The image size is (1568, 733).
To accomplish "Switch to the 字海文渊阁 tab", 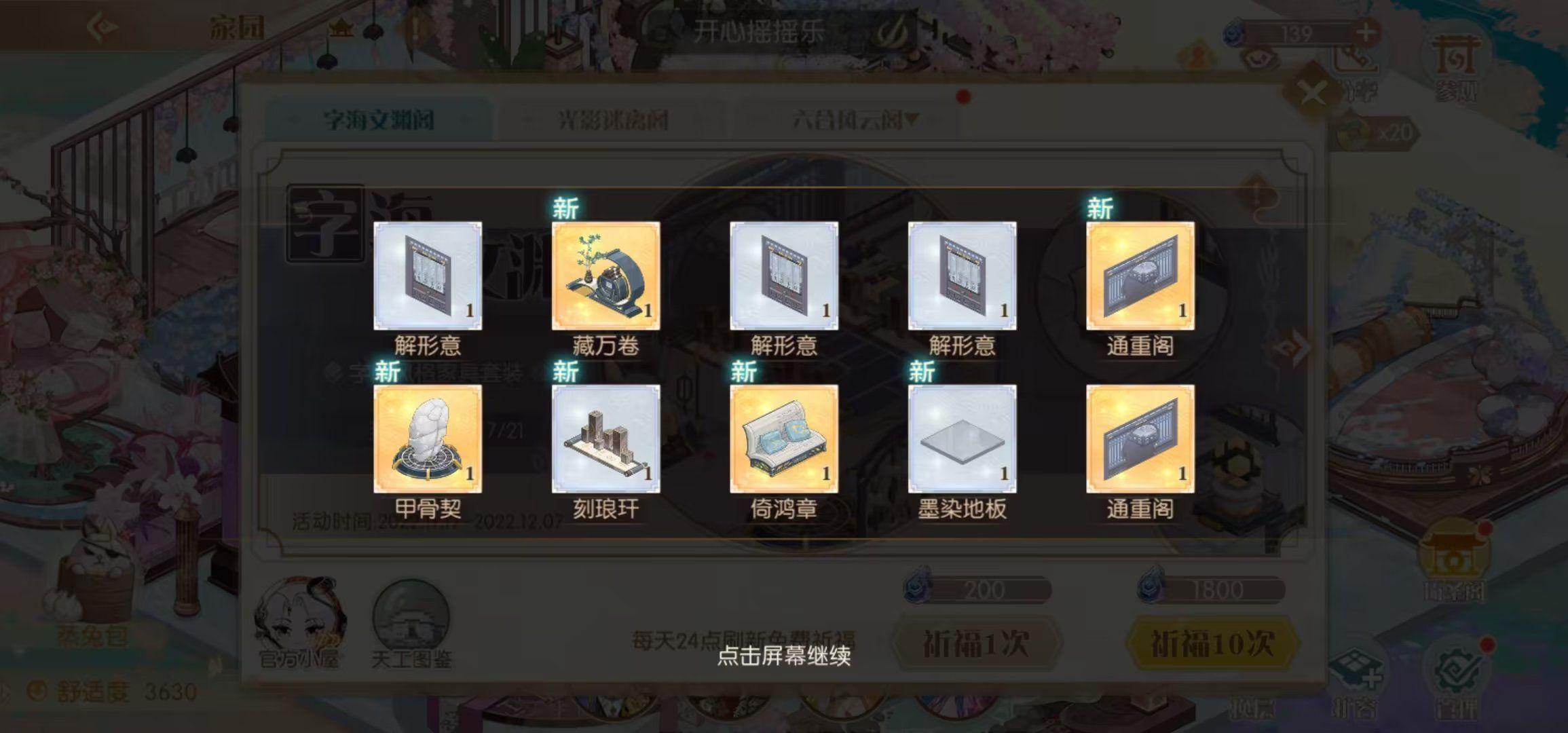I will 379,120.
